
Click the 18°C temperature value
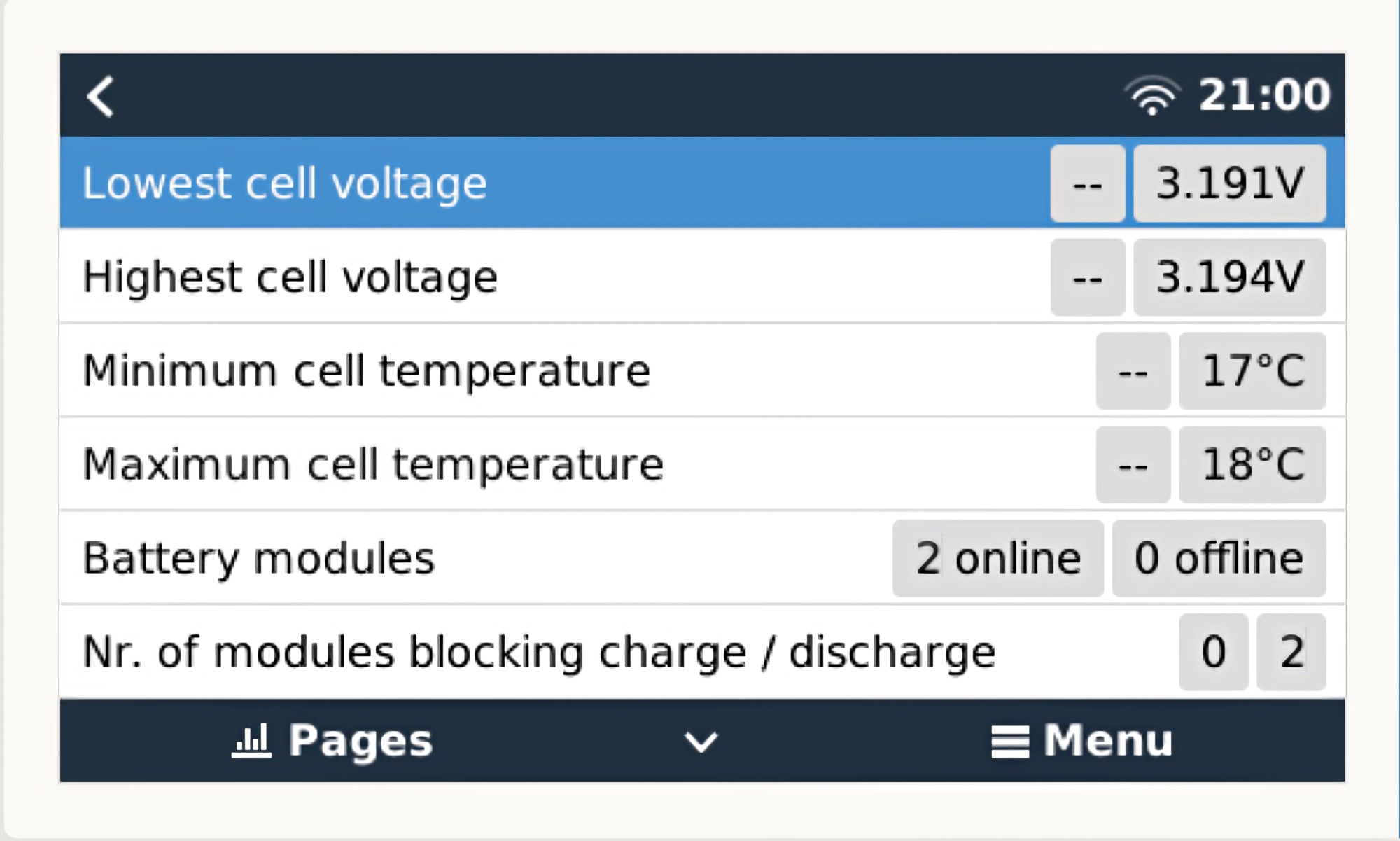(1252, 464)
